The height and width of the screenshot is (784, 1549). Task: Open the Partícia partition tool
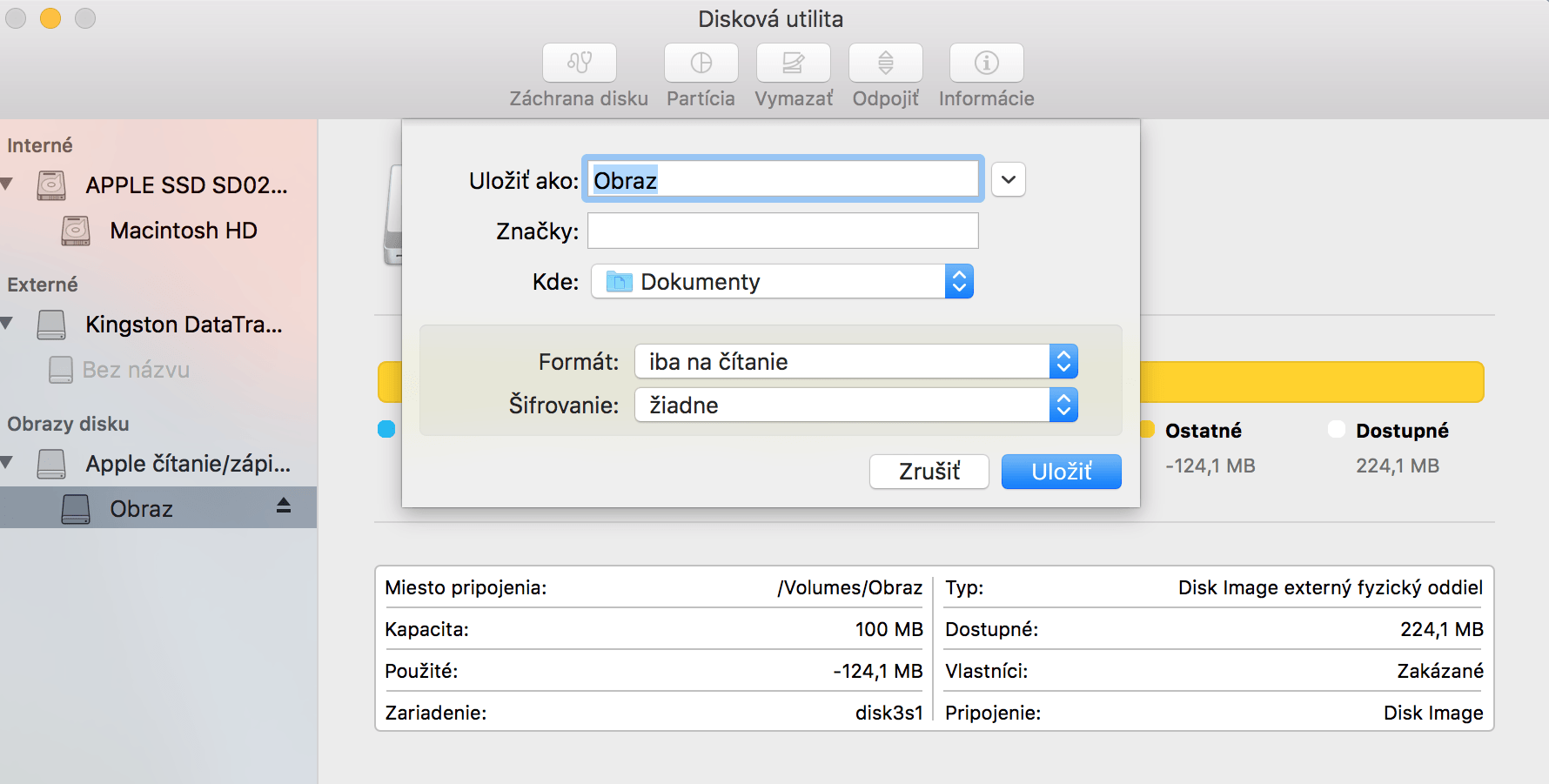(x=701, y=63)
